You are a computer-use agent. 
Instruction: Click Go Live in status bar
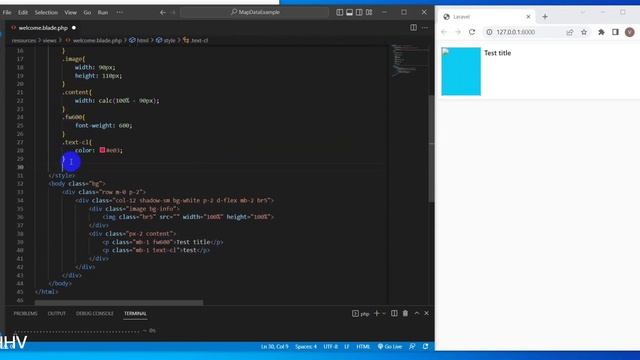pos(390,347)
